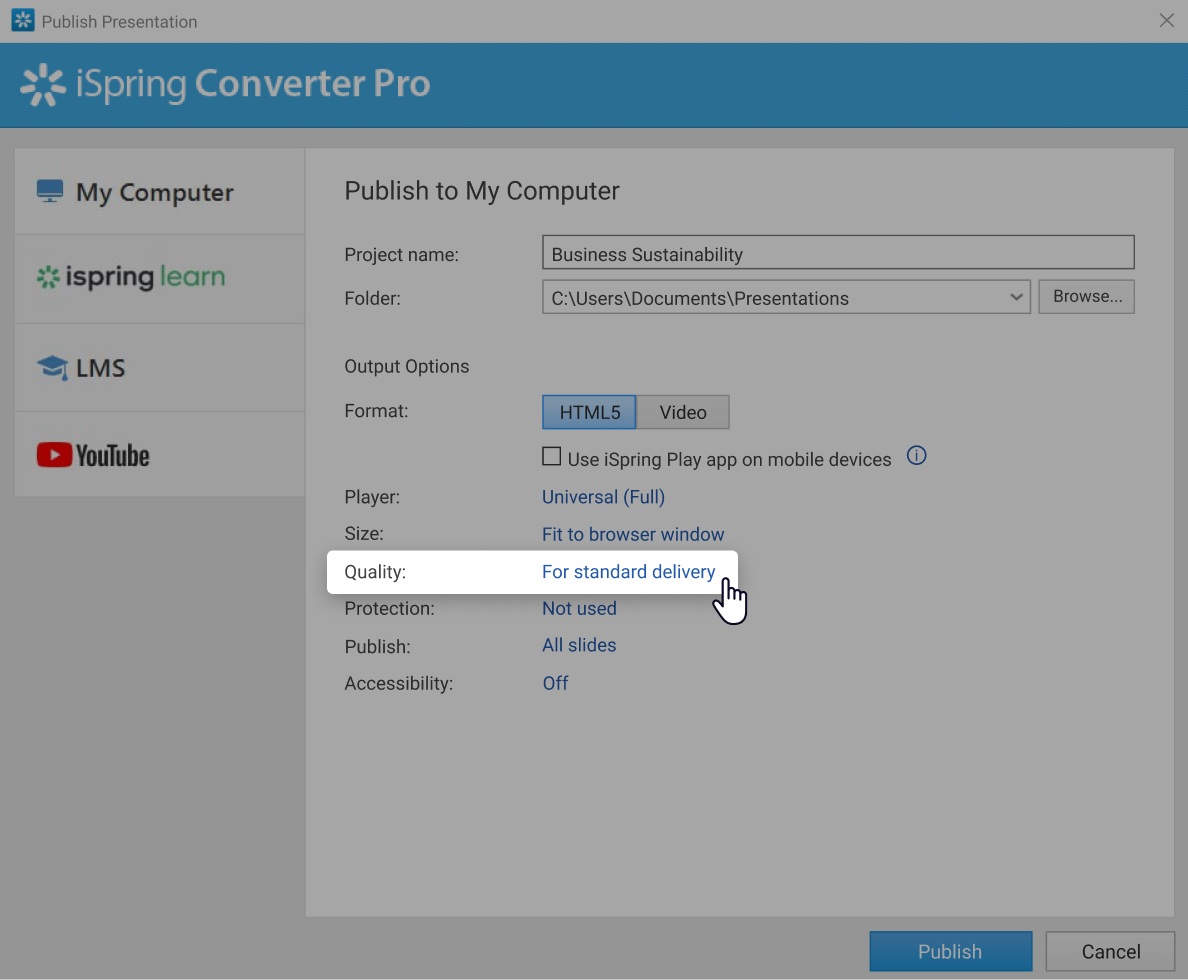1188x980 pixels.
Task: Click the Project name: label
Action: (402, 255)
